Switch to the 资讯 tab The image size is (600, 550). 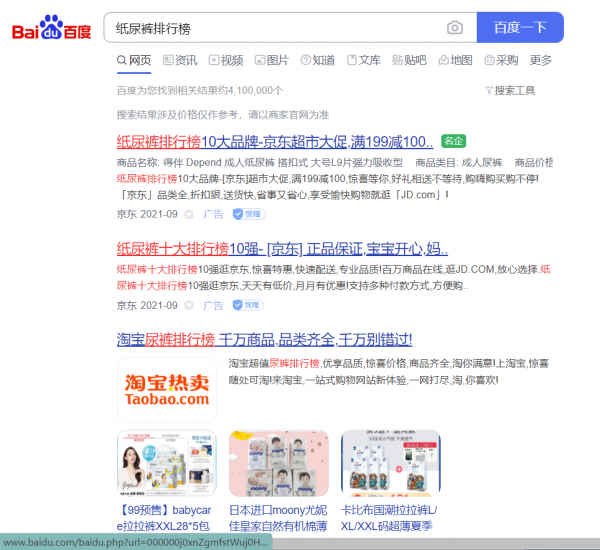(x=179, y=60)
